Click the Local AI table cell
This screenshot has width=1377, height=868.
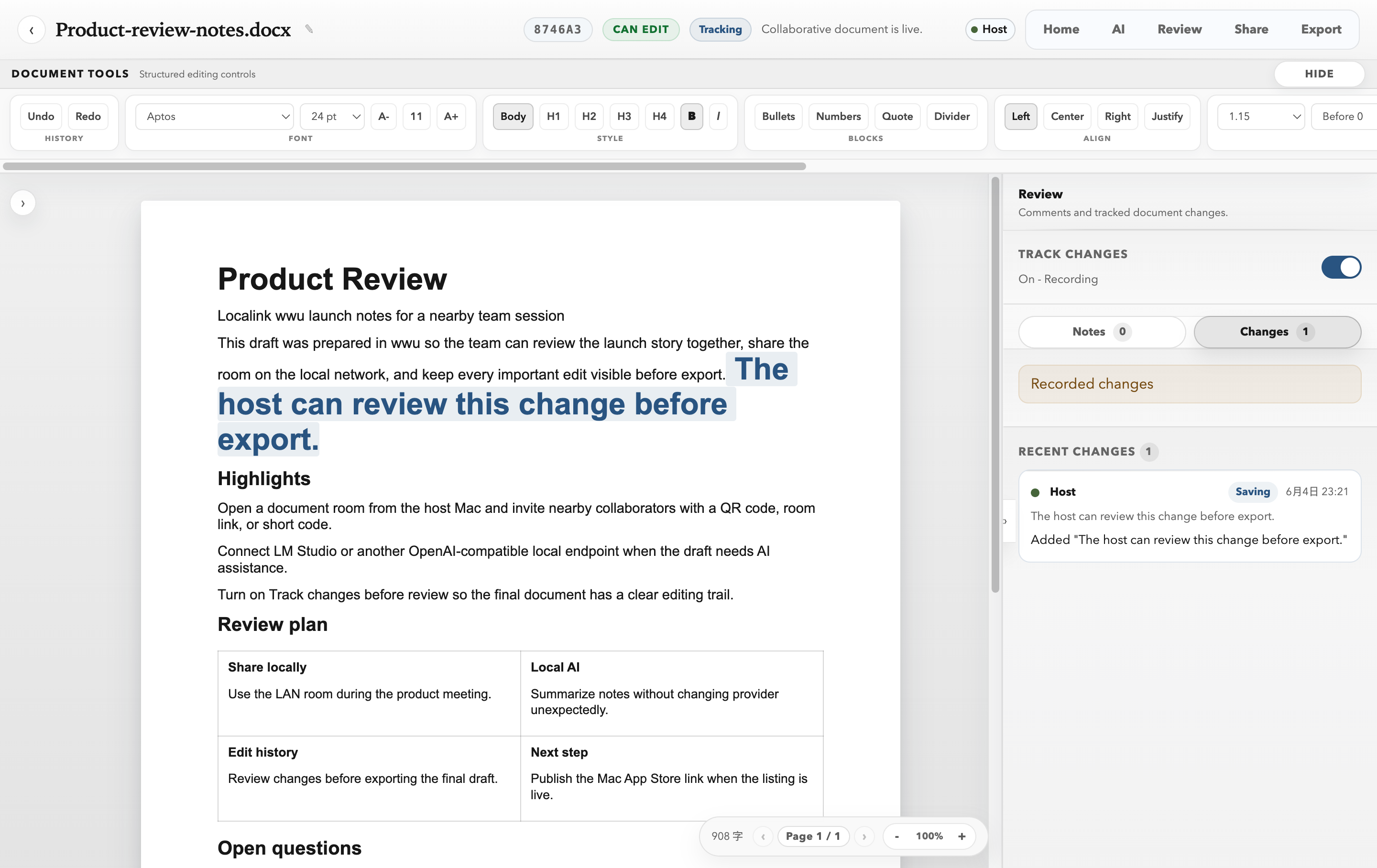pos(671,693)
